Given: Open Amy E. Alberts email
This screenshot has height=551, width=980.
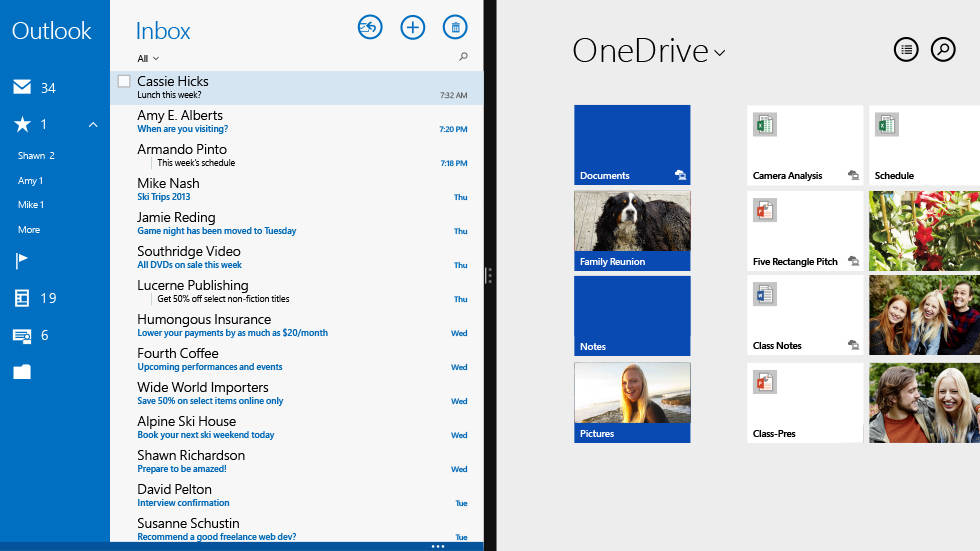Looking at the screenshot, I should 297,122.
